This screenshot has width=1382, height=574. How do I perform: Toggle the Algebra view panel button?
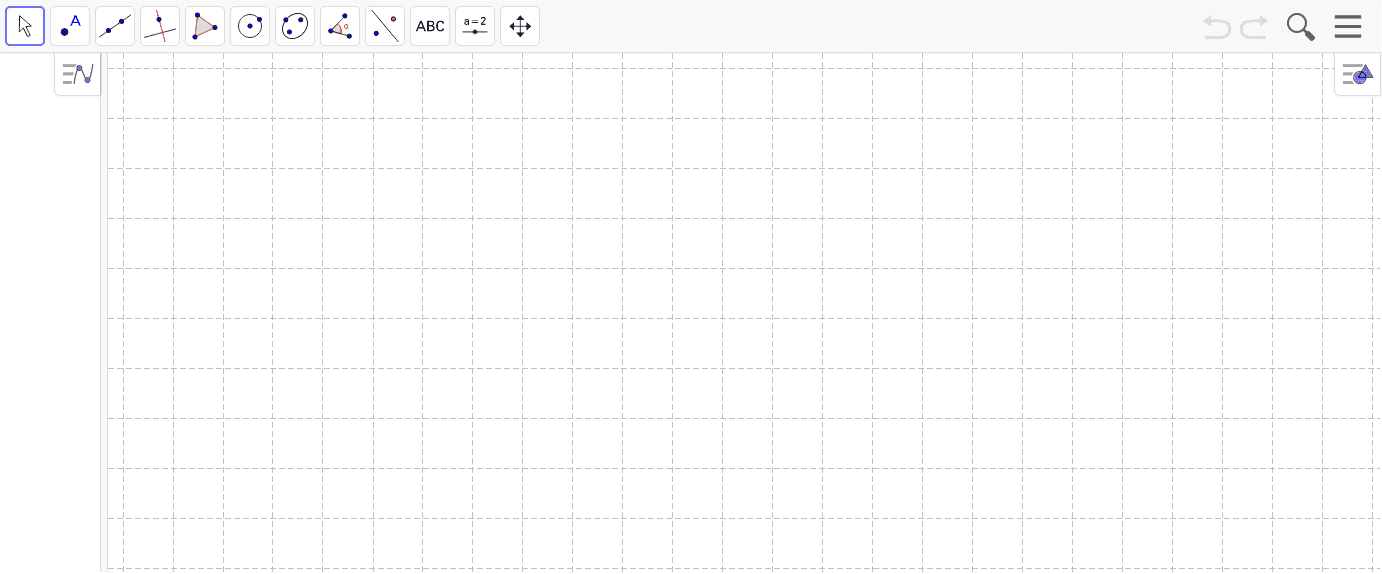tap(78, 74)
